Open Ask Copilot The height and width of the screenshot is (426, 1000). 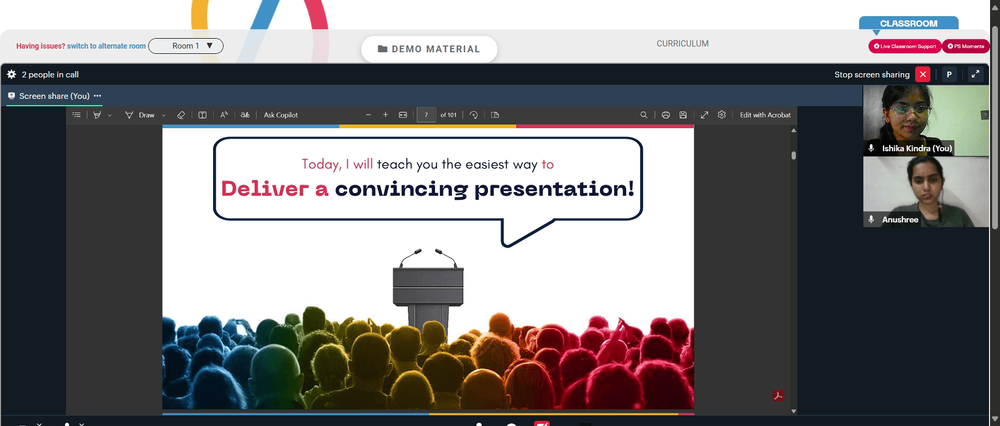pos(281,115)
